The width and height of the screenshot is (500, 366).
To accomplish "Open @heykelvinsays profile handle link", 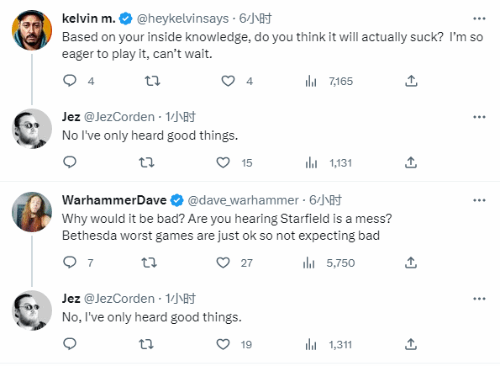I will (x=183, y=18).
